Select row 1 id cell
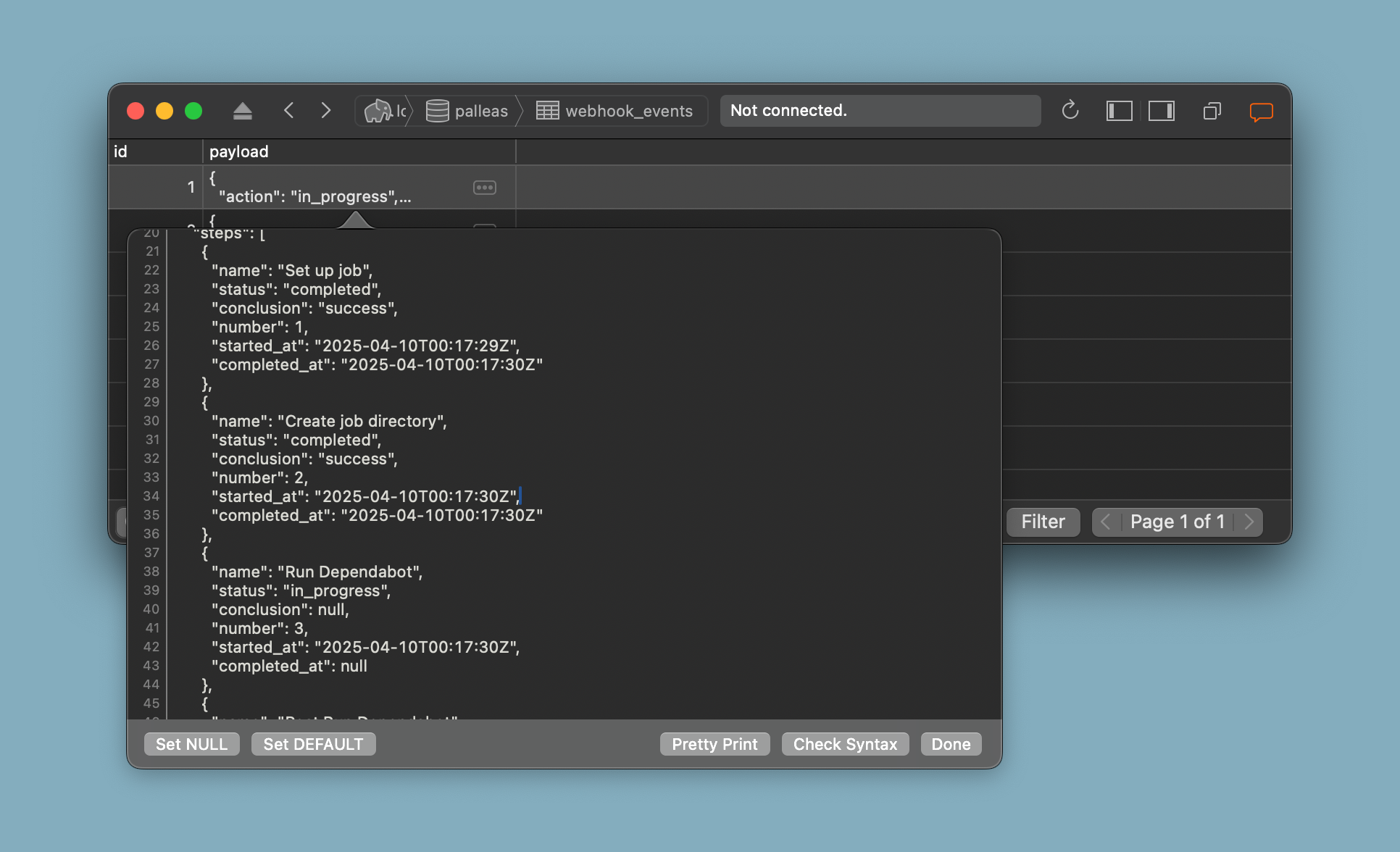 point(155,187)
